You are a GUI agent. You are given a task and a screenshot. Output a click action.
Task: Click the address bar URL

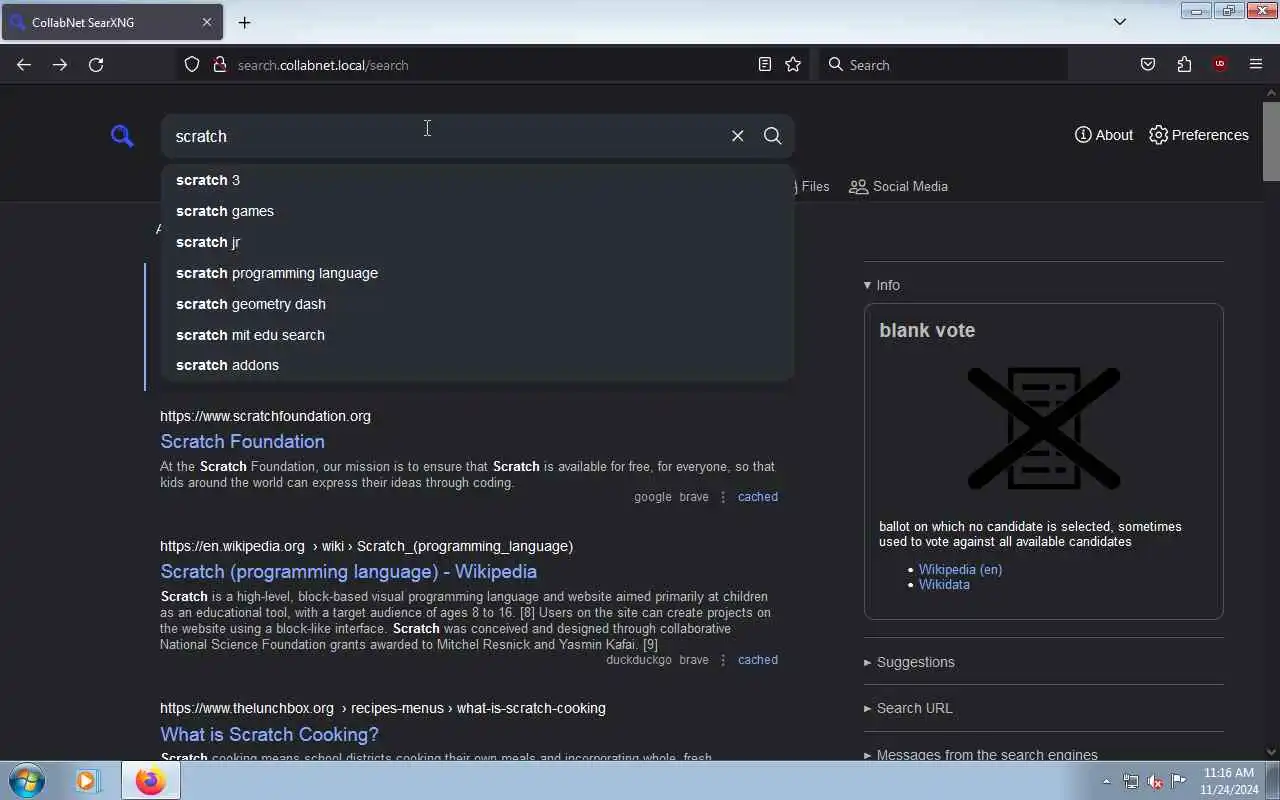pyautogui.click(x=323, y=65)
